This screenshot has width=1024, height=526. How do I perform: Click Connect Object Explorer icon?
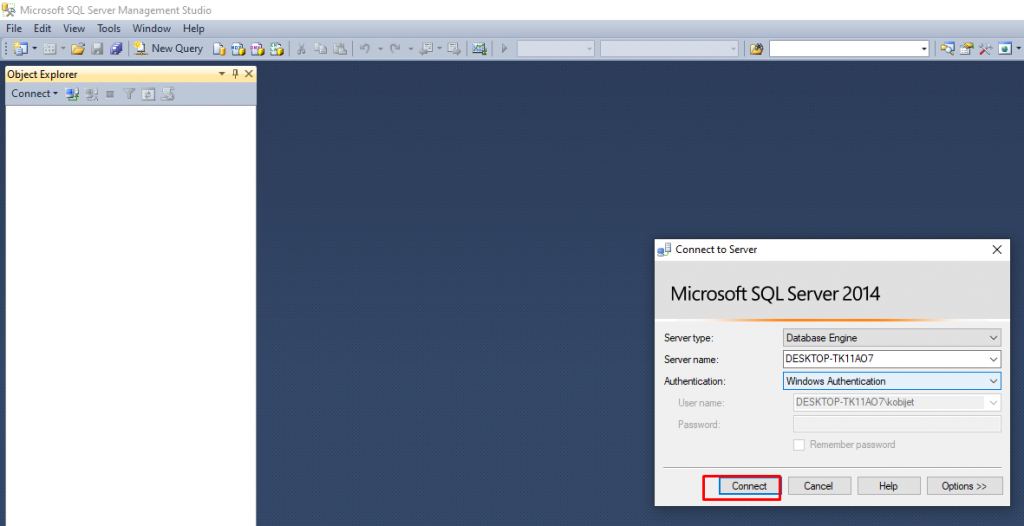(72, 94)
